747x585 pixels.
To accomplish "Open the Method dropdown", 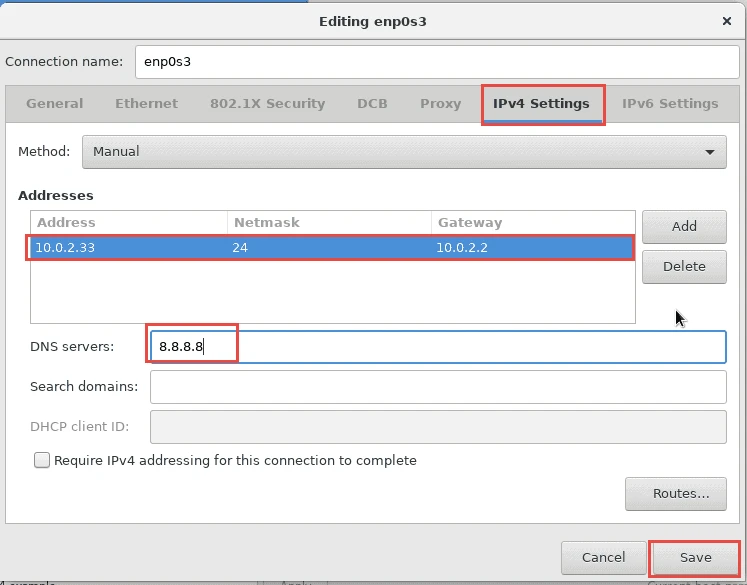I will [403, 152].
